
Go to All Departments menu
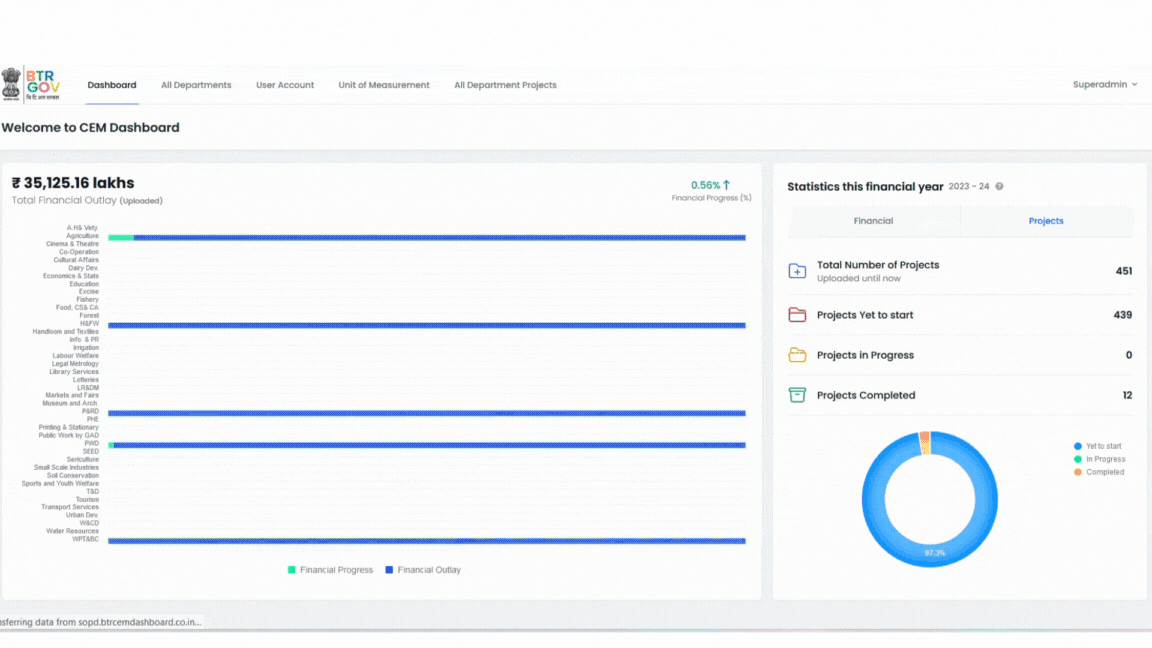[196, 85]
